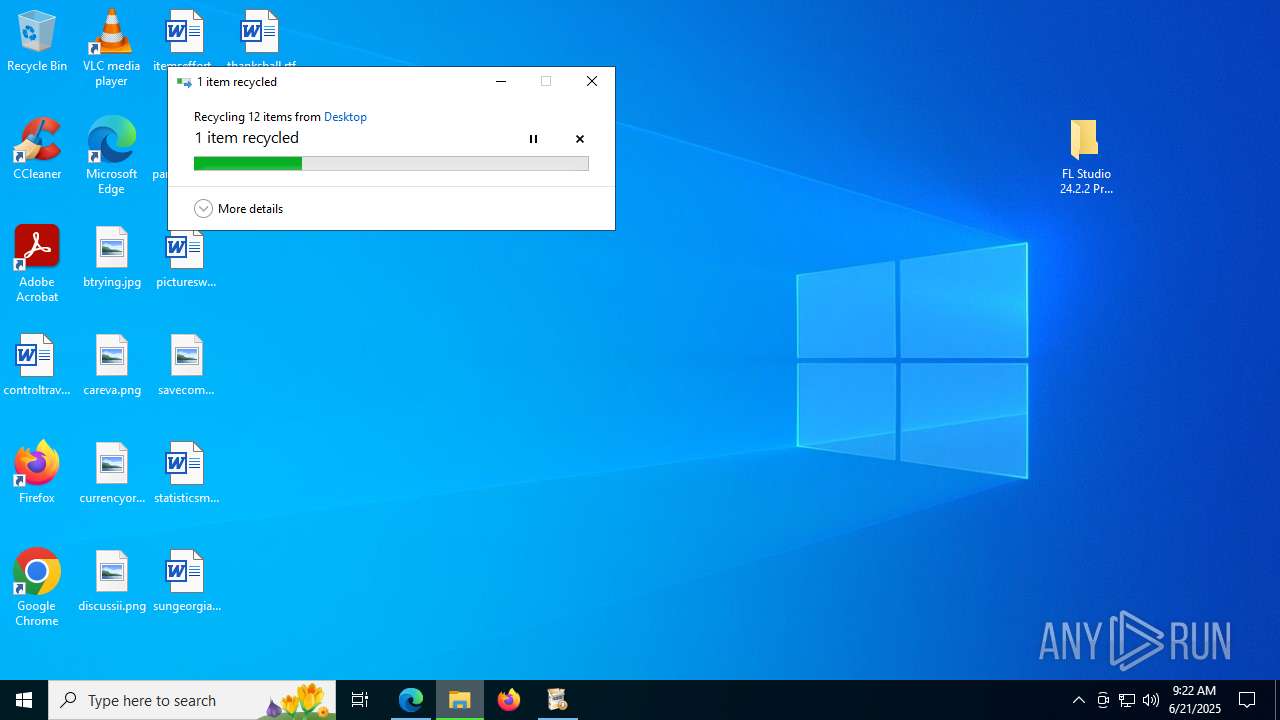This screenshot has width=1280, height=720.
Task: Click the taskbar search box
Action: (192, 700)
